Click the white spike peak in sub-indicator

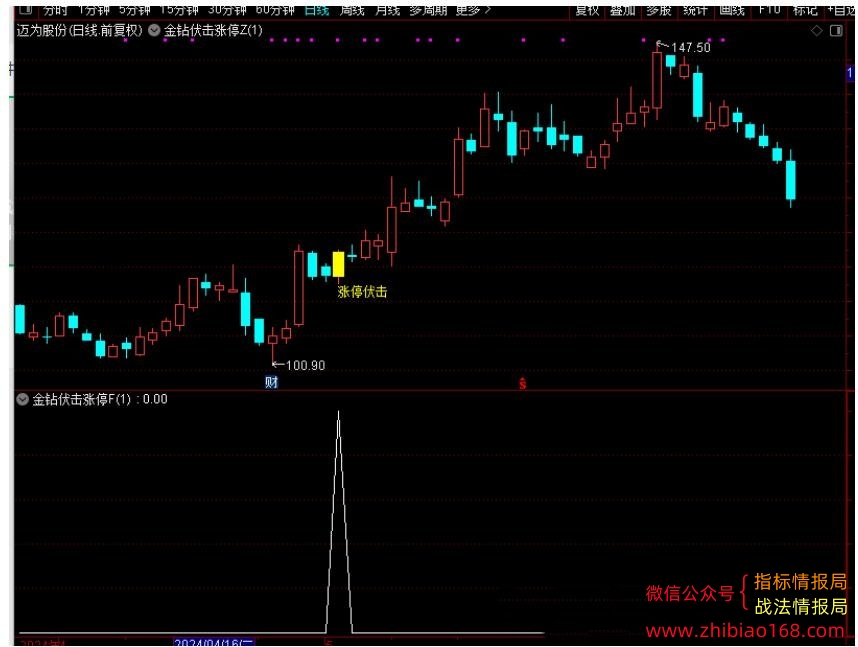pos(339,414)
